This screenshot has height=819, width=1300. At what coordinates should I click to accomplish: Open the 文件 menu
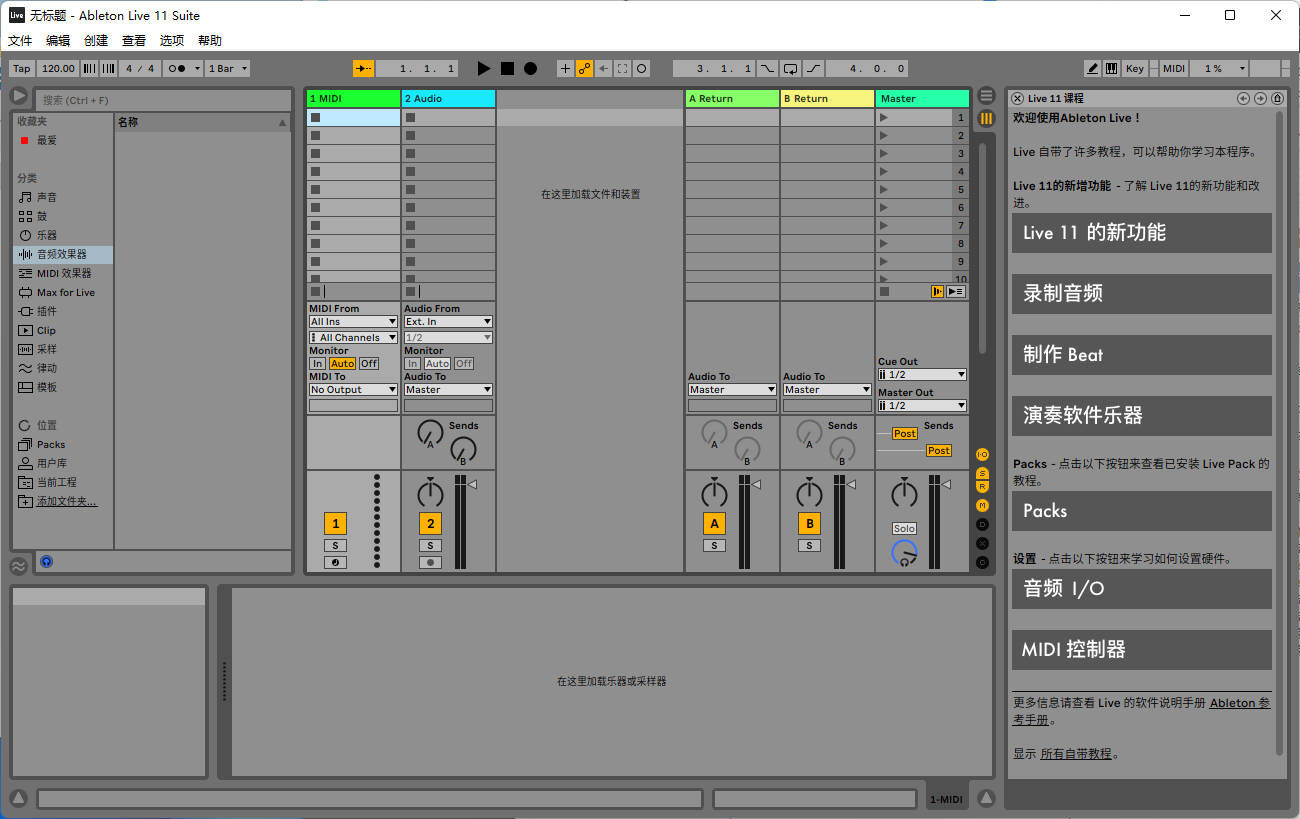[x=20, y=40]
